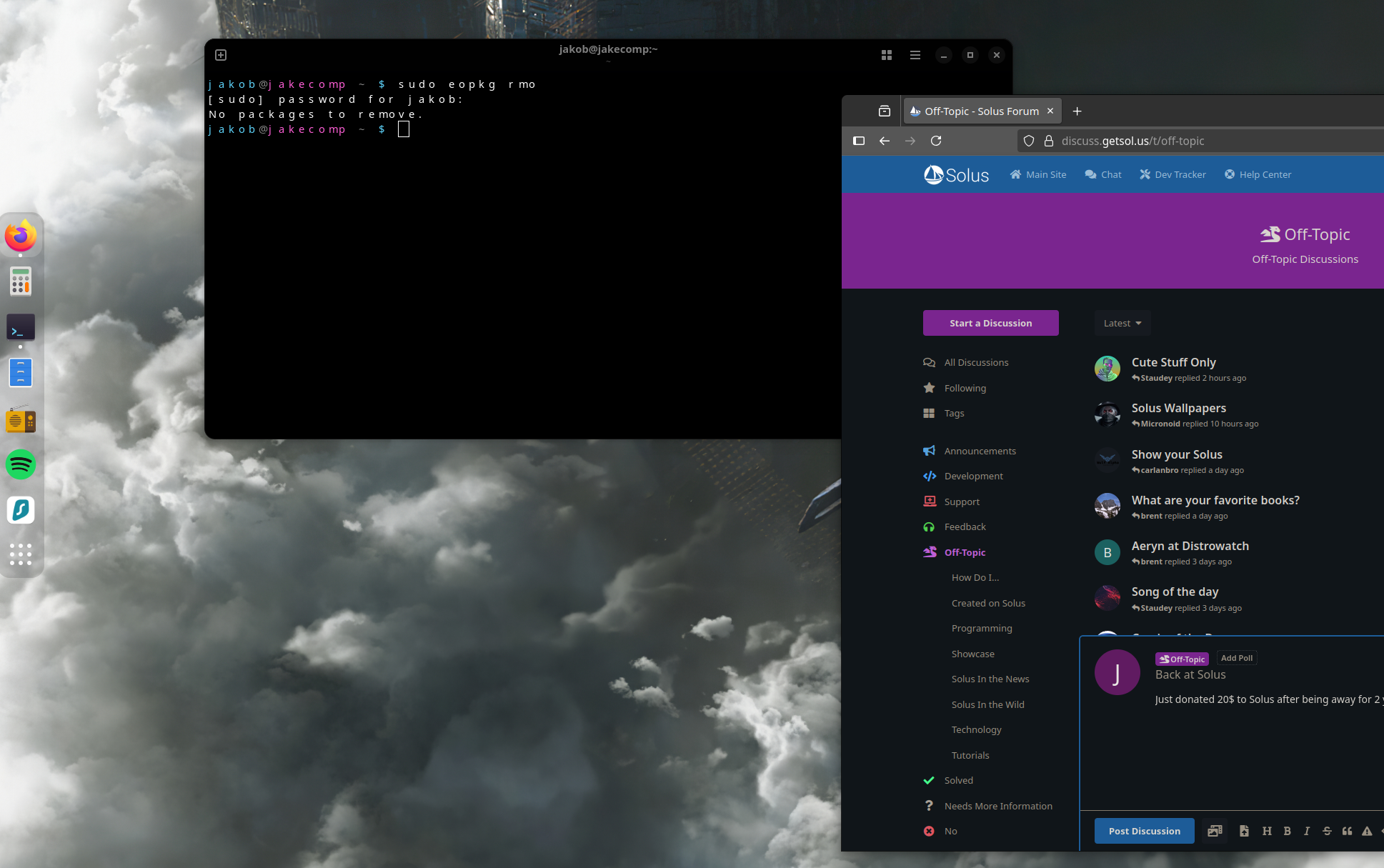This screenshot has width=1384, height=868.
Task: Open Needs More Information tag
Action: 987,806
